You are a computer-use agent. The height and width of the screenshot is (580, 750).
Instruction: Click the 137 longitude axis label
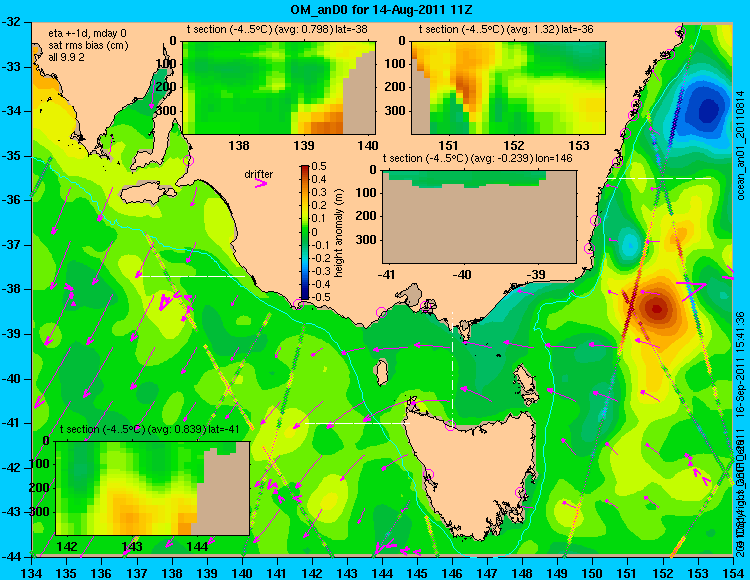137,573
